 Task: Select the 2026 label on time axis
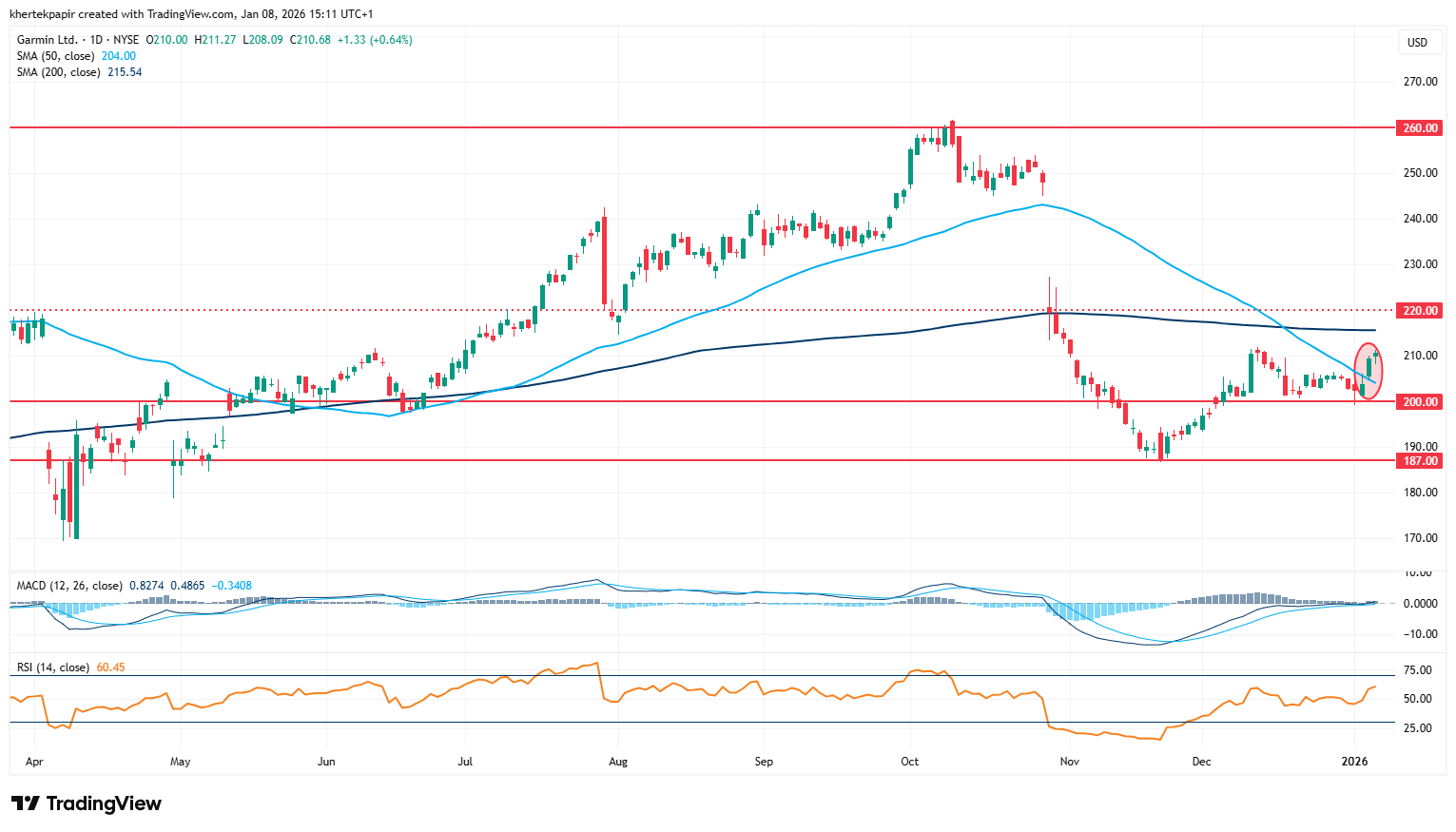(1354, 762)
